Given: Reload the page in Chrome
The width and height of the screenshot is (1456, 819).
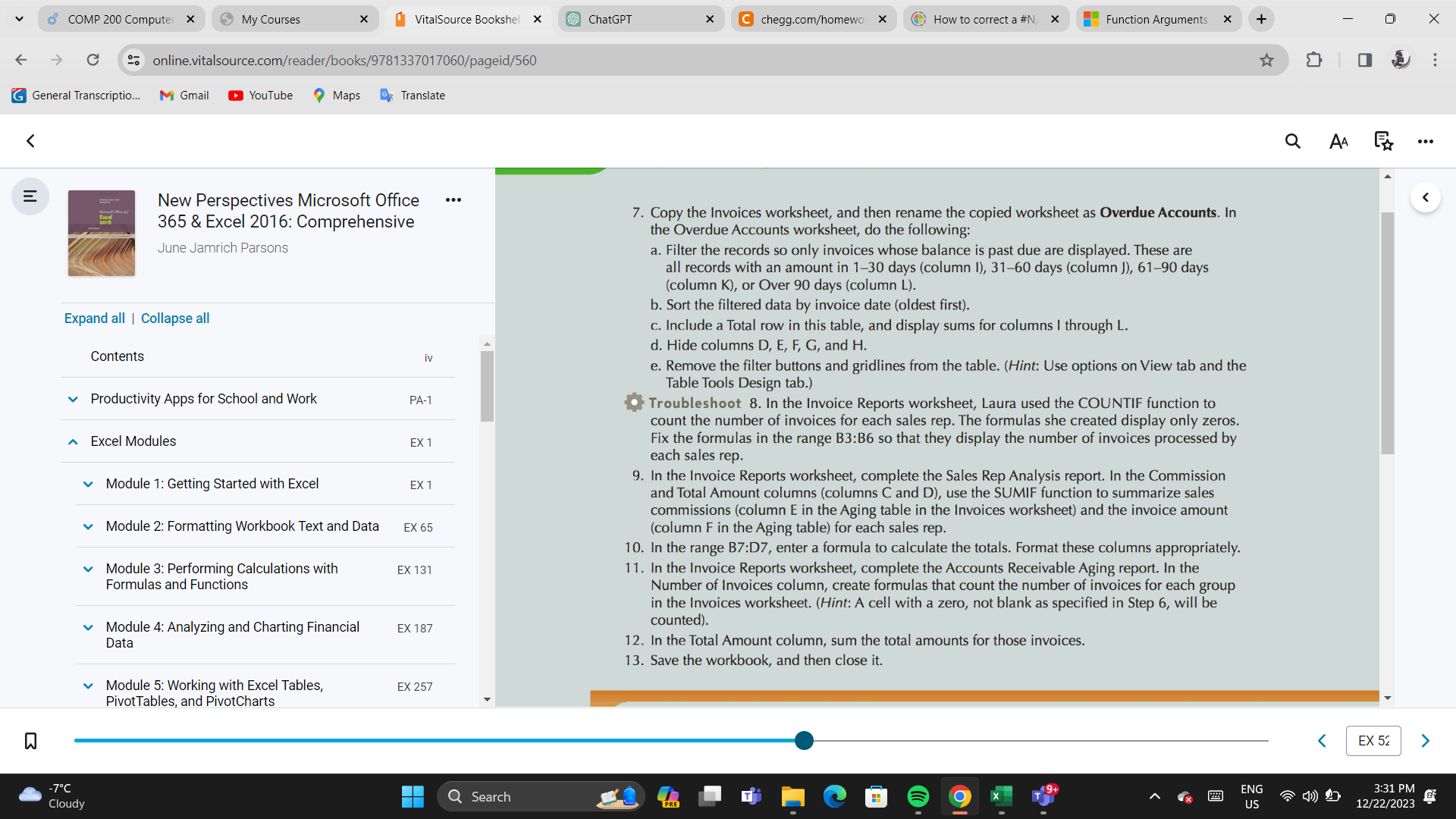Looking at the screenshot, I should click(x=93, y=60).
